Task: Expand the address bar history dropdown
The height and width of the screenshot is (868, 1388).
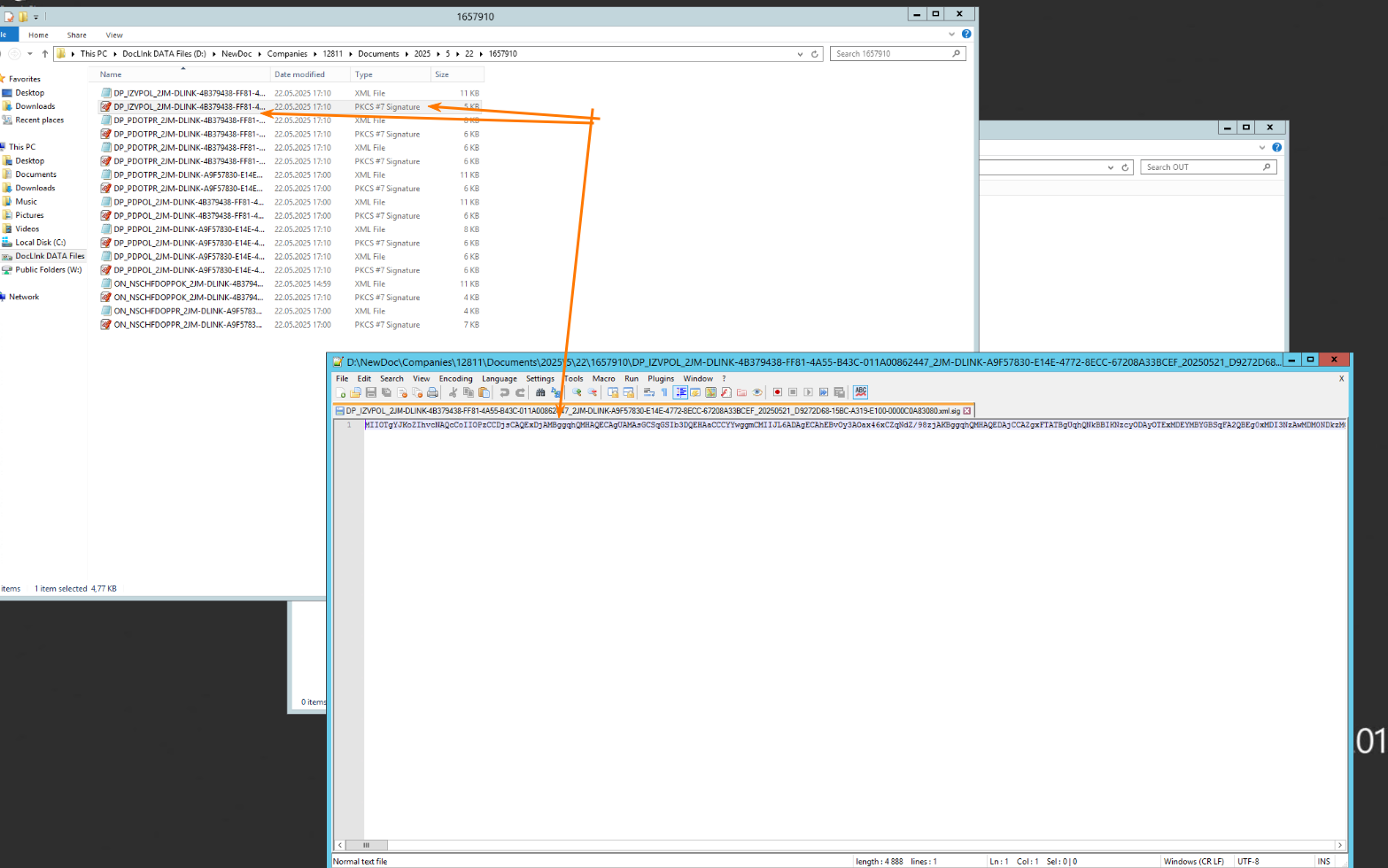Action: point(801,54)
